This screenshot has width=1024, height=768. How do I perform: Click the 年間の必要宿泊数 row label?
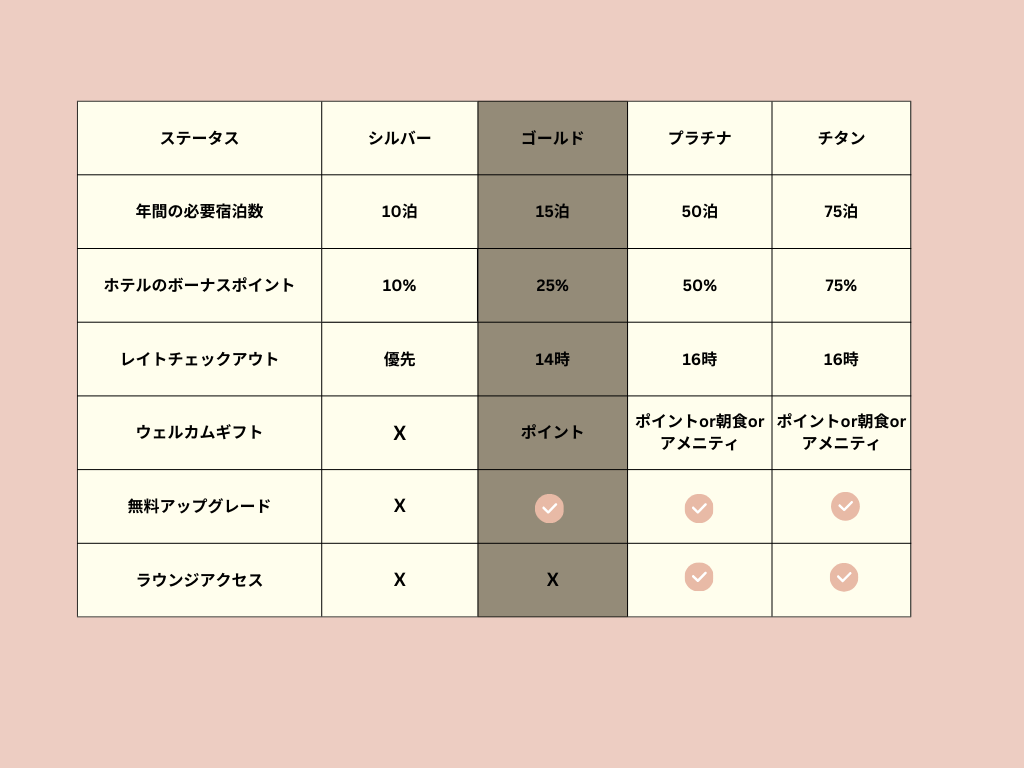click(199, 211)
